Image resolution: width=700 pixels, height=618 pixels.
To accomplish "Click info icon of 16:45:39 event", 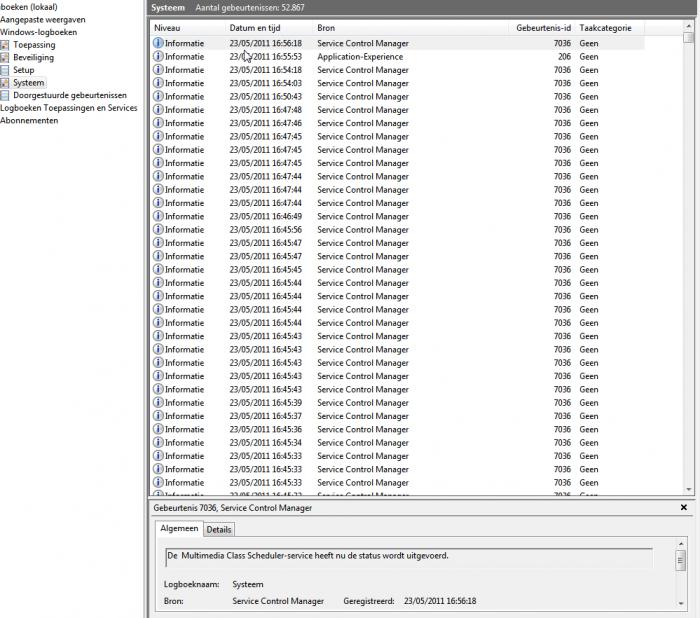I will pos(158,402).
